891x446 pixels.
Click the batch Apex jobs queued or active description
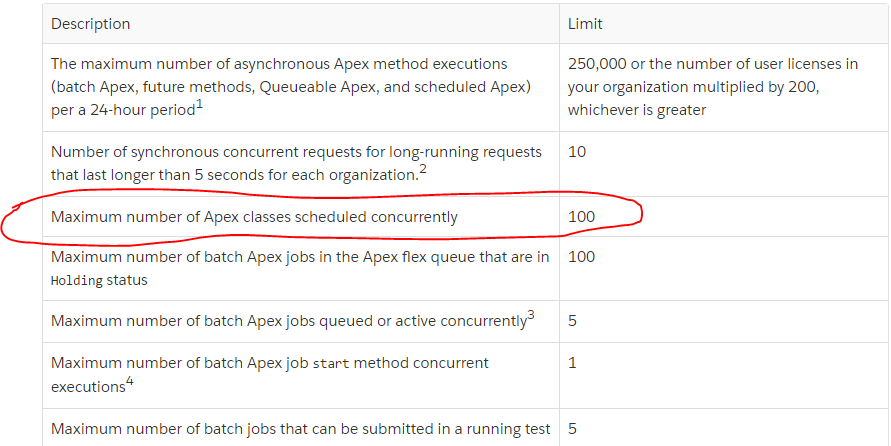288,321
